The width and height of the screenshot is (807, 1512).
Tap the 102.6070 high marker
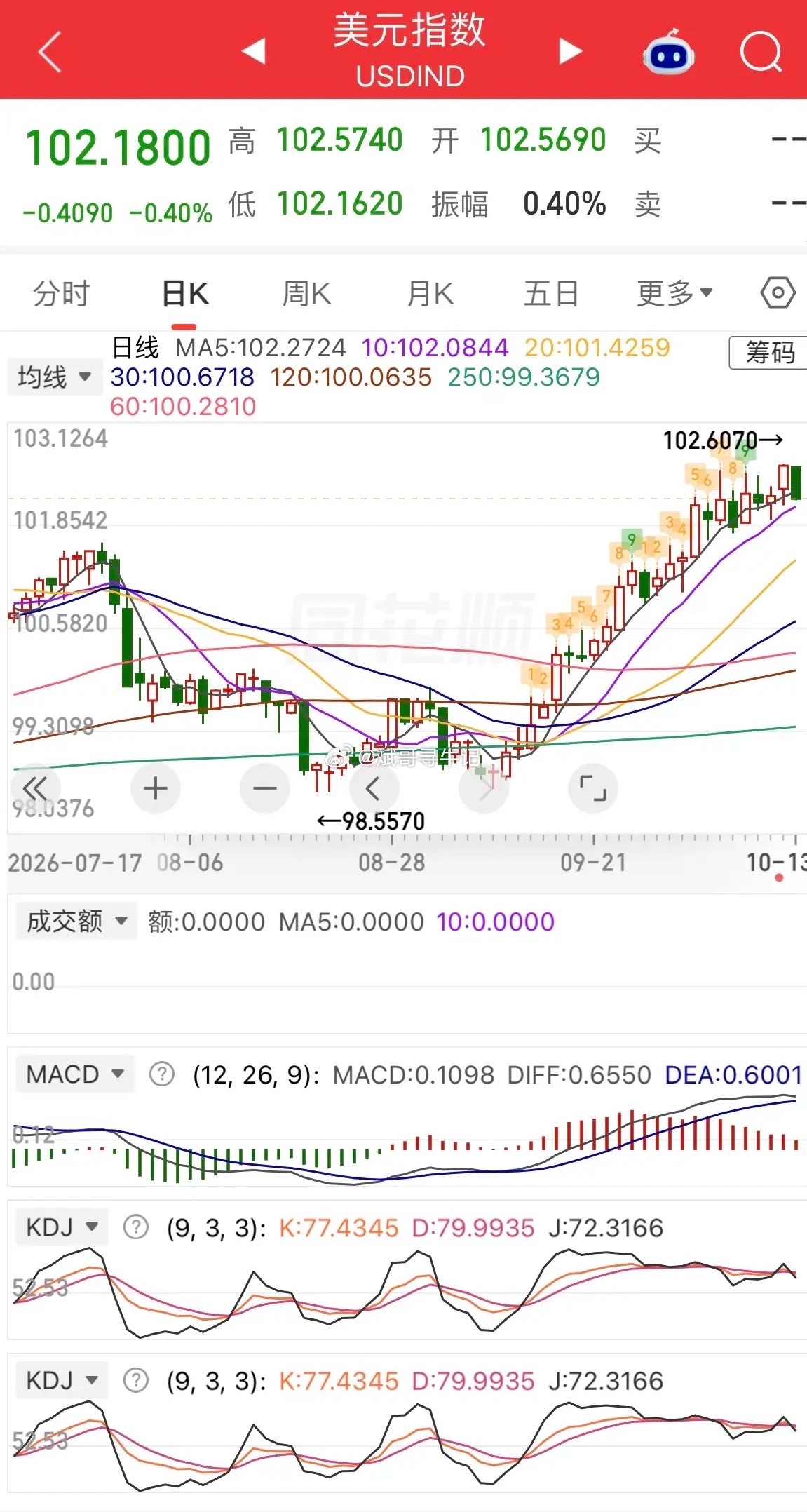(x=723, y=440)
